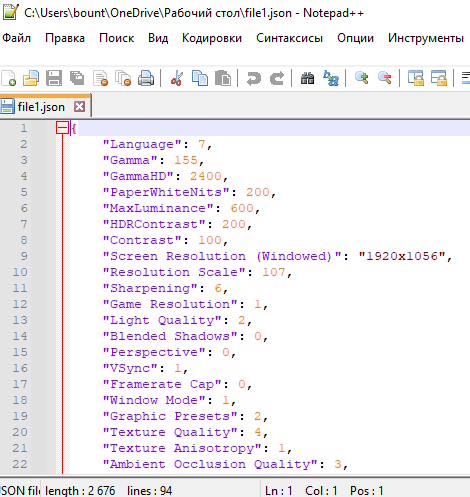Open the Поиск menu

(x=117, y=38)
